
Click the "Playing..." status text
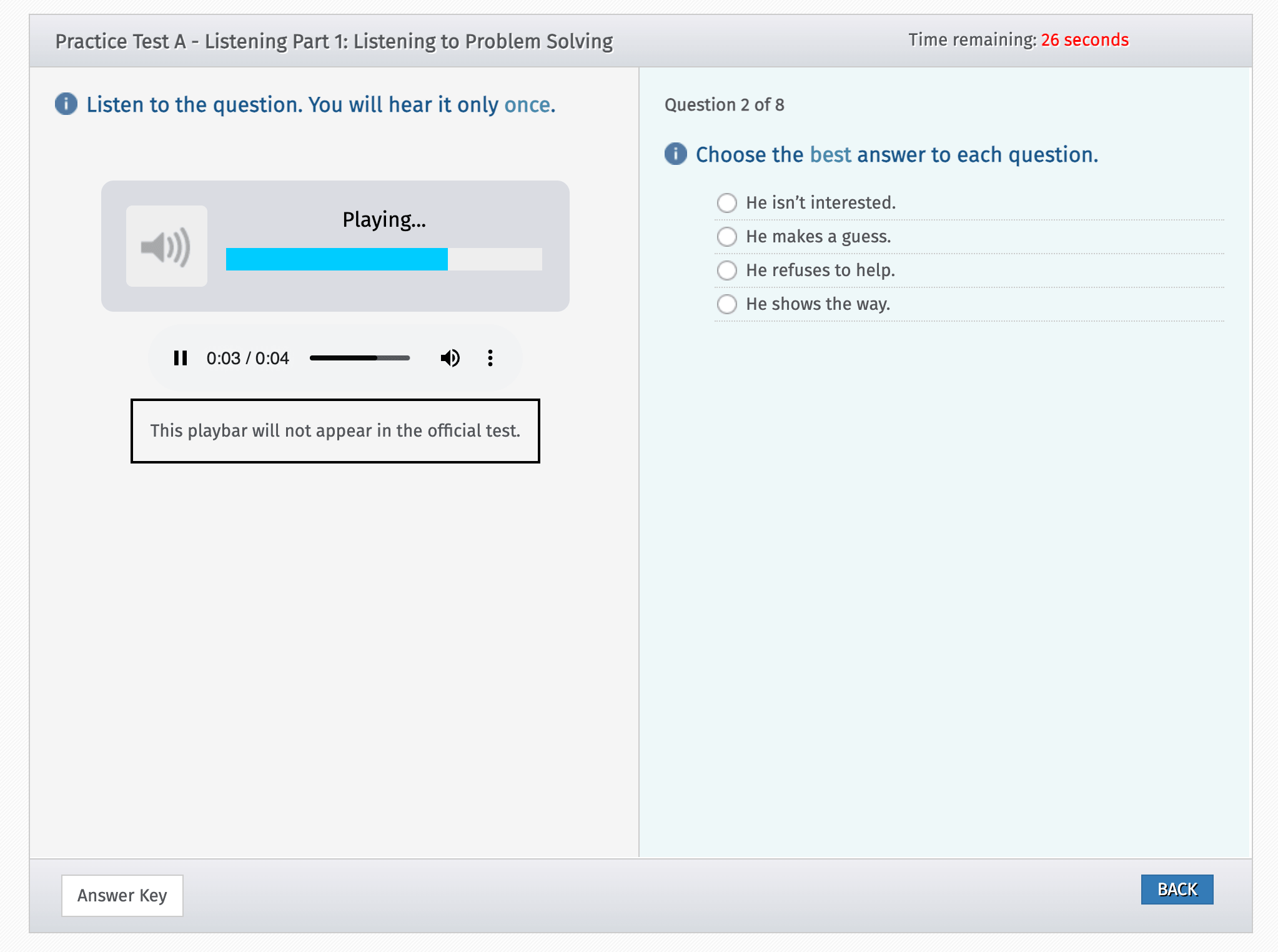(x=384, y=220)
